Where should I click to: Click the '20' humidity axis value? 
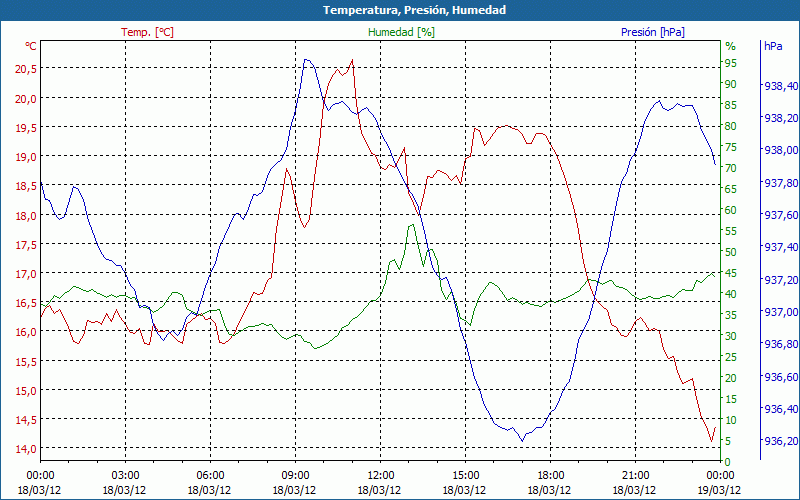731,378
